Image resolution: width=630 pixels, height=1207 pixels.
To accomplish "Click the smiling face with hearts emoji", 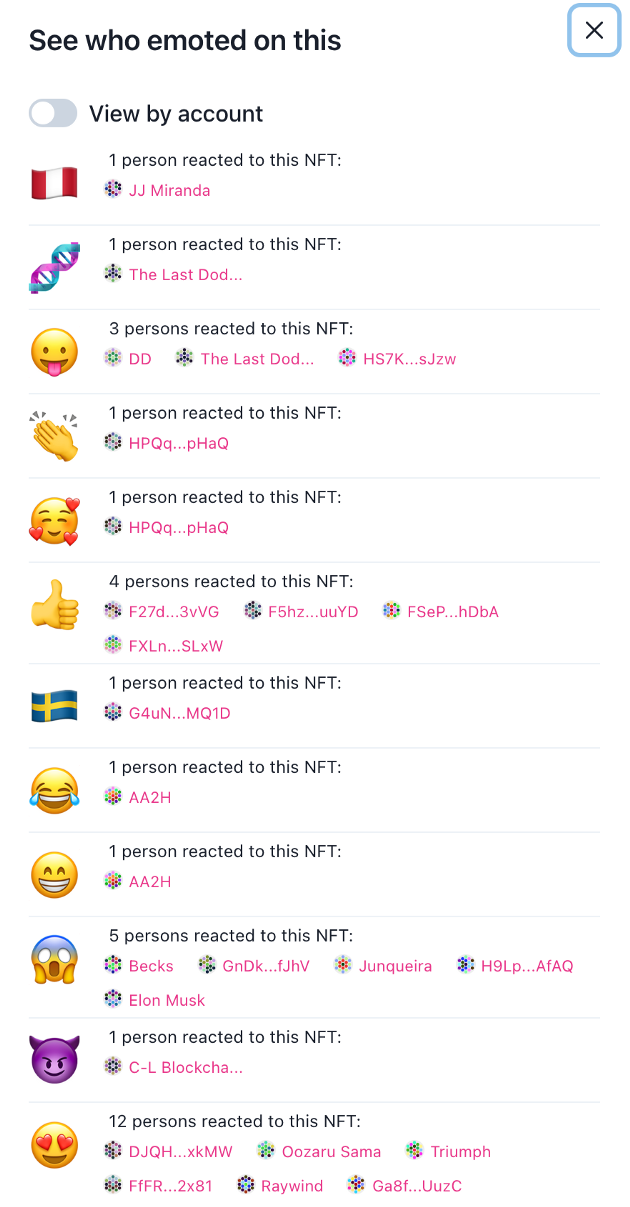I will pyautogui.click(x=54, y=520).
